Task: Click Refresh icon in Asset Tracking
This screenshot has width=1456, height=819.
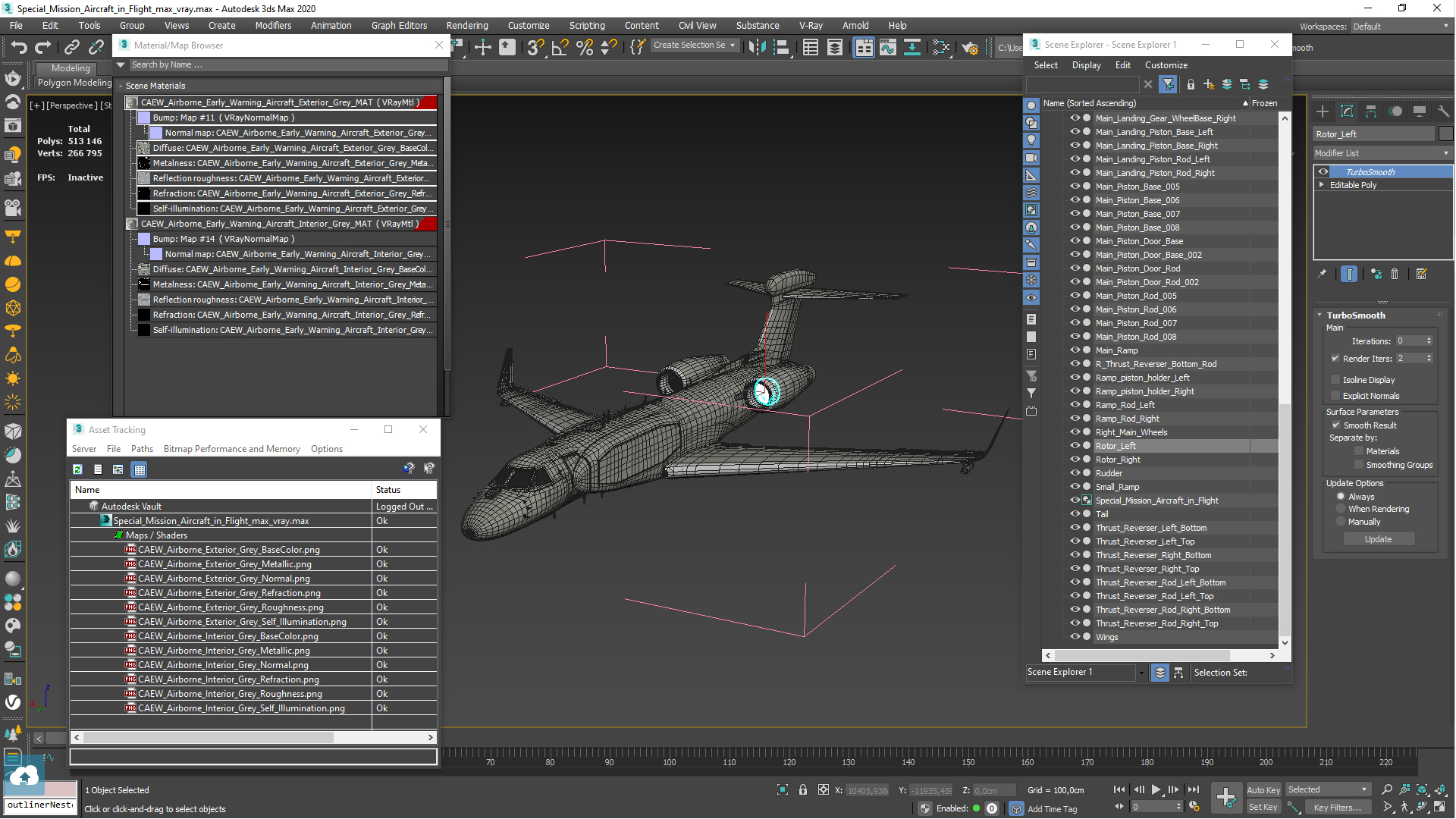Action: [77, 469]
